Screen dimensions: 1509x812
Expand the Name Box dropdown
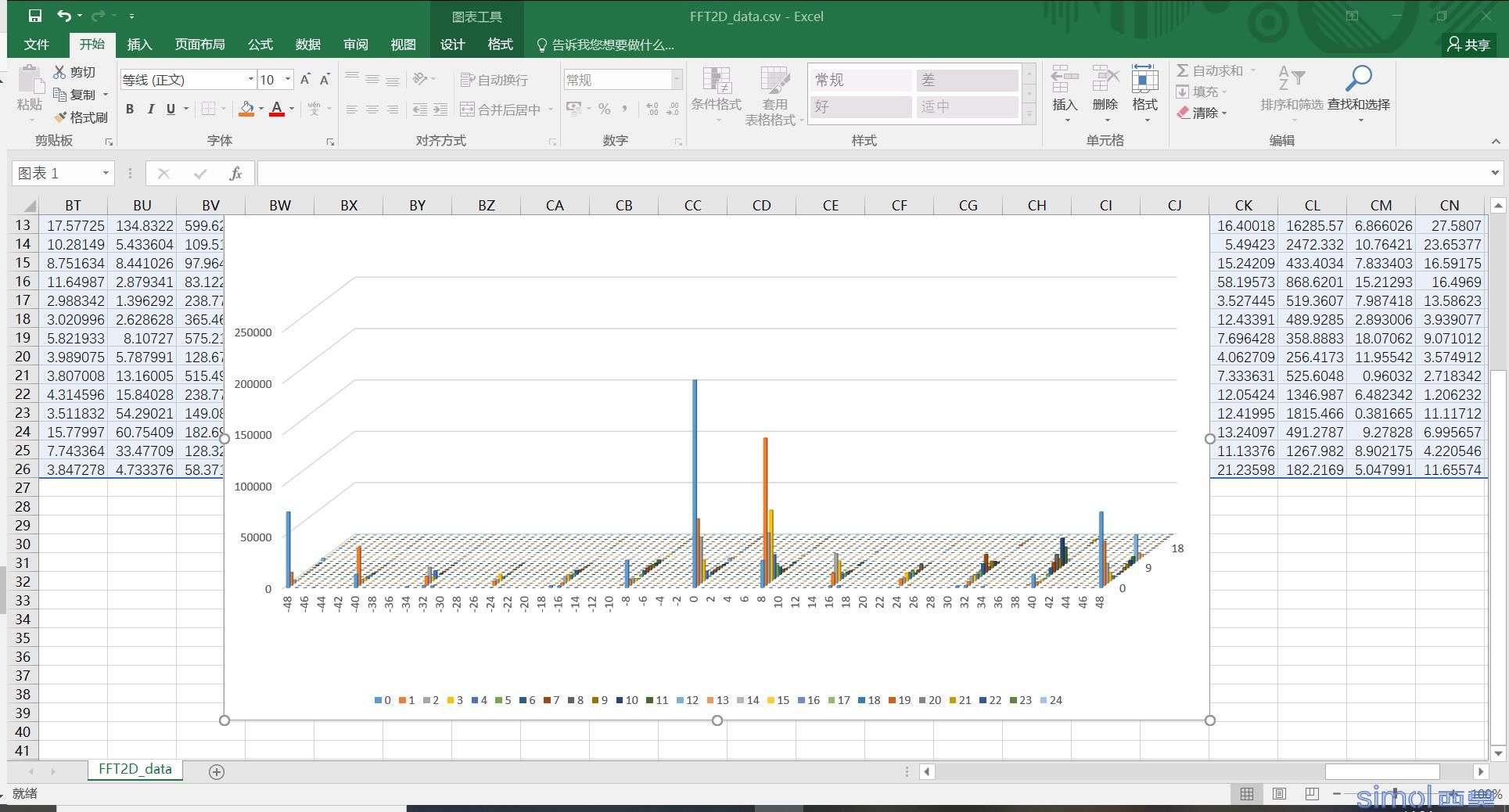pyautogui.click(x=106, y=174)
